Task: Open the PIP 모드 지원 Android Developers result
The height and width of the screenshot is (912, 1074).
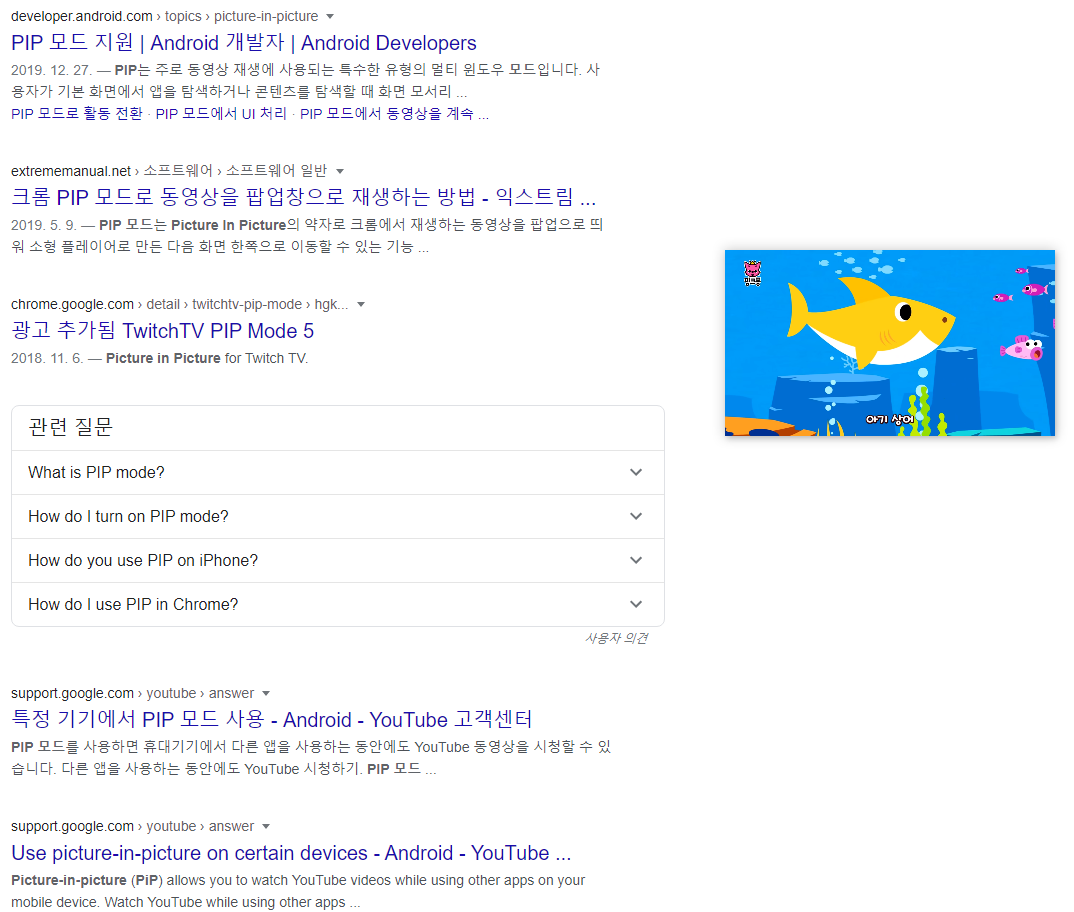Action: coord(243,42)
